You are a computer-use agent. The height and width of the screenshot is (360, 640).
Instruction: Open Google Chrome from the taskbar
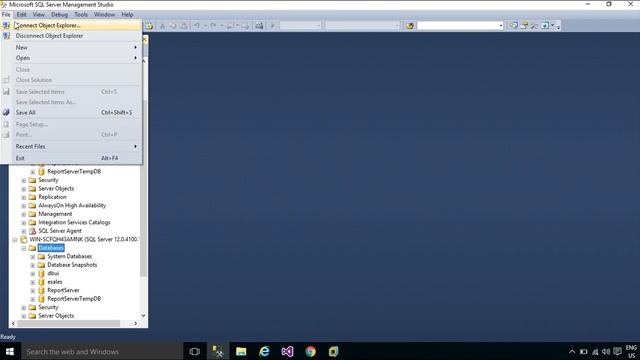(311, 351)
